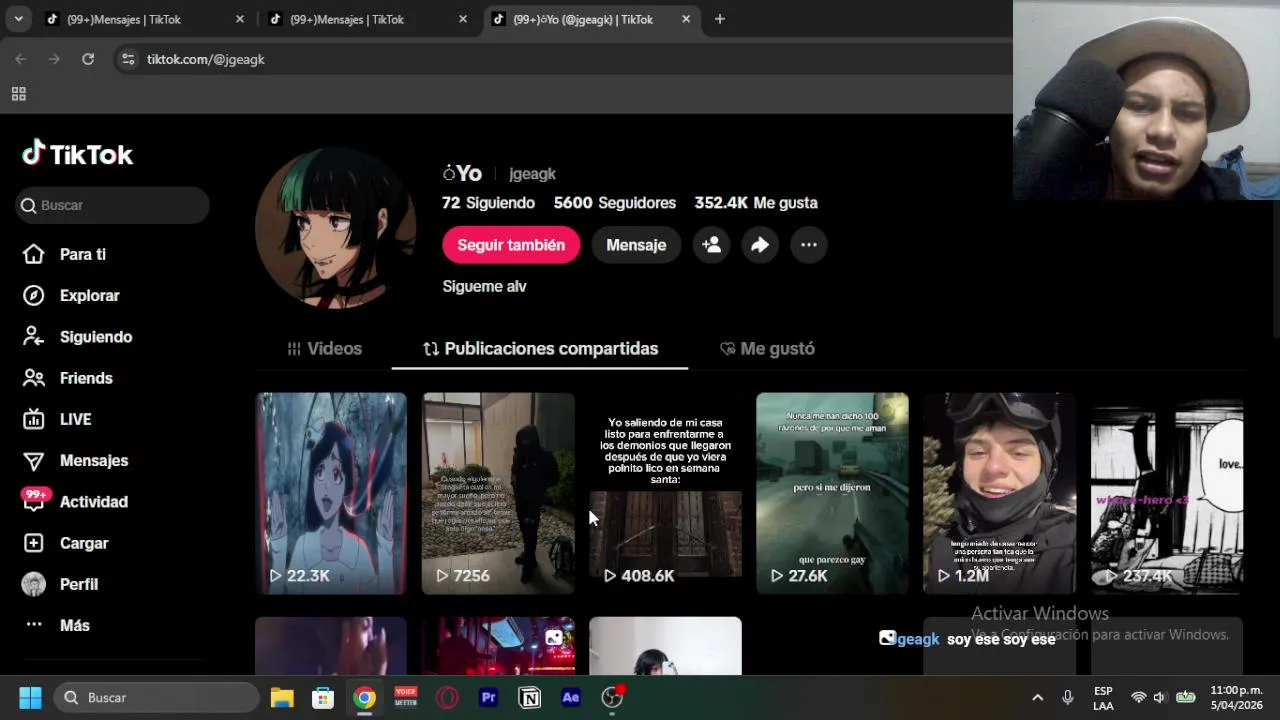The image size is (1280, 720).
Task: Switch to the Me gustó tab
Action: point(767,349)
